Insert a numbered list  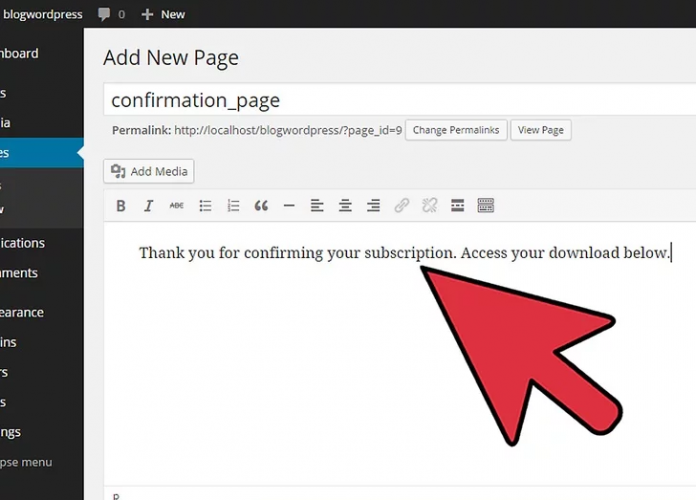[x=233, y=206]
